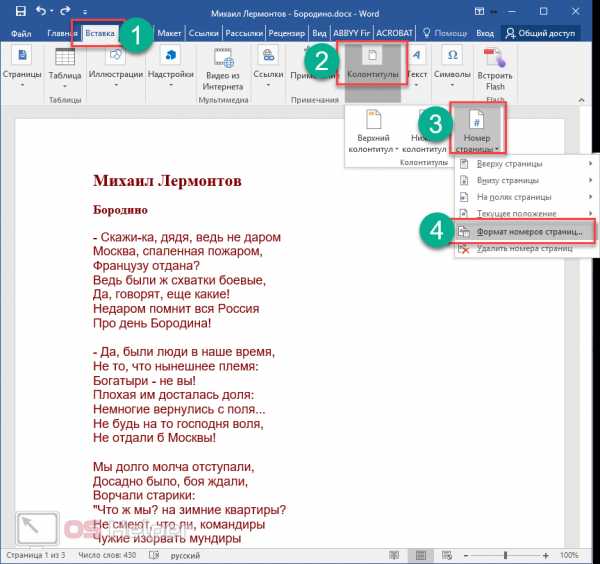Click the 100% zoom level

tap(569, 555)
